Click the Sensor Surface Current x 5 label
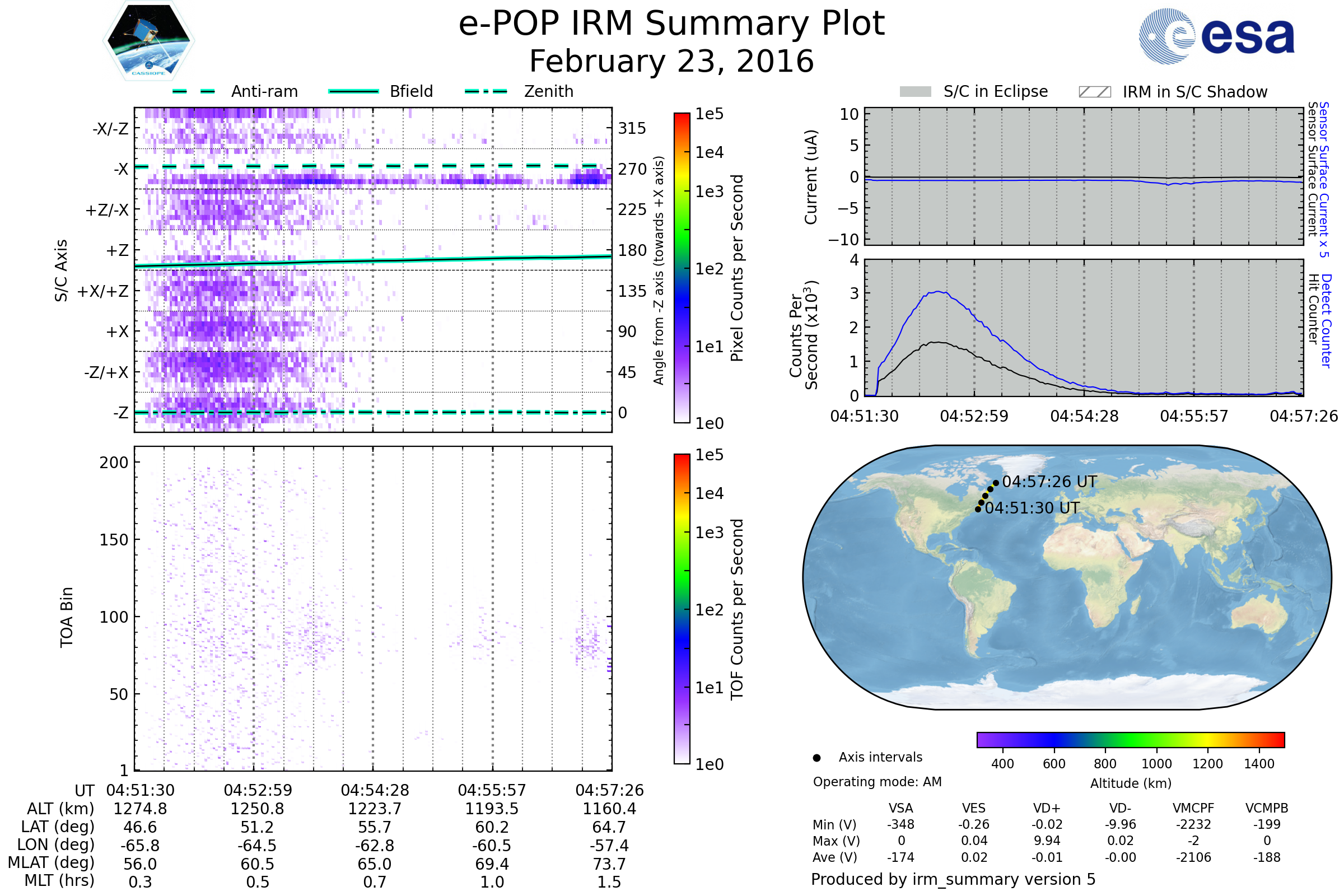 click(x=1324, y=179)
